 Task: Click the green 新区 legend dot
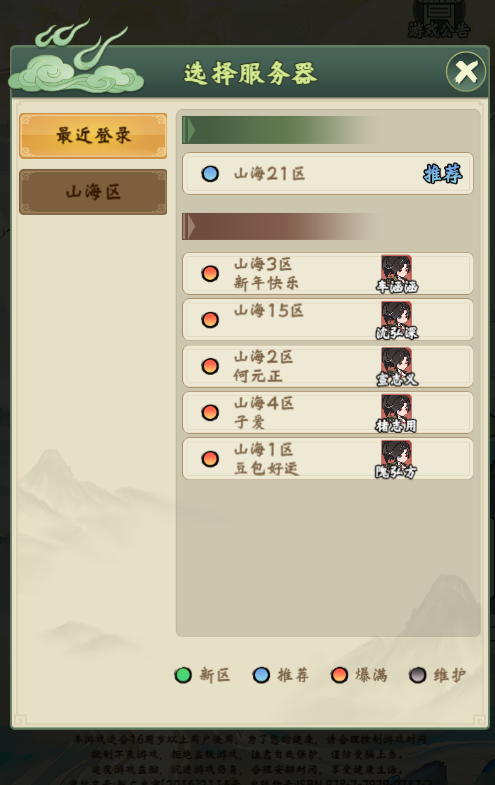[x=183, y=675]
